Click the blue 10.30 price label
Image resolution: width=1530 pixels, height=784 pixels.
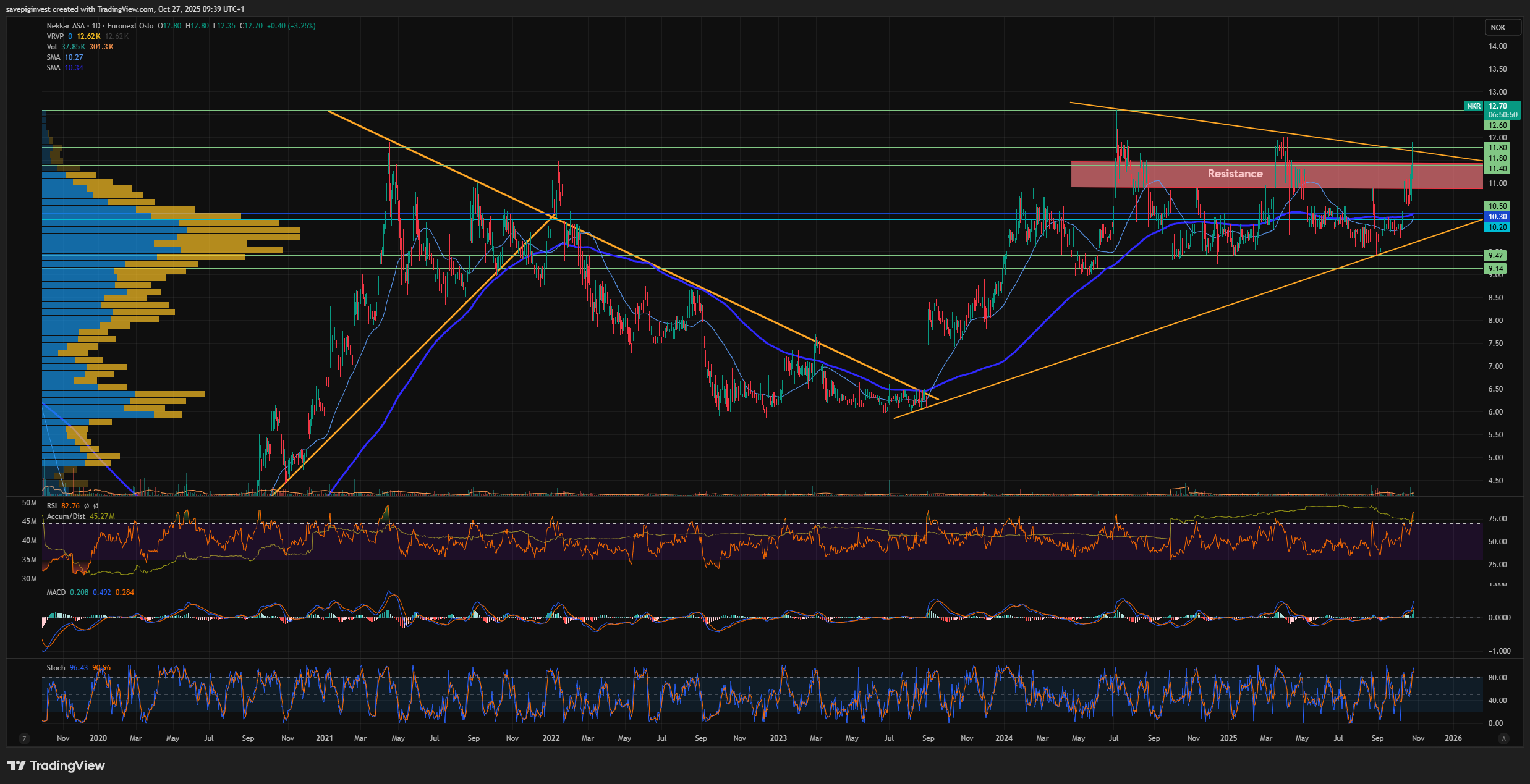1497,217
